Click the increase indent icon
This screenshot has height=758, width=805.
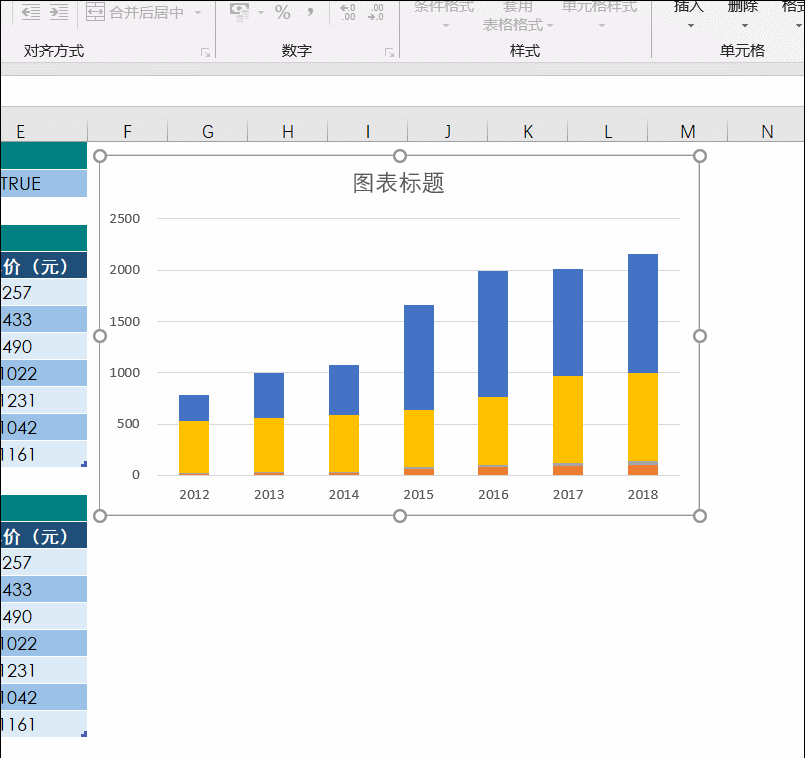coord(59,11)
